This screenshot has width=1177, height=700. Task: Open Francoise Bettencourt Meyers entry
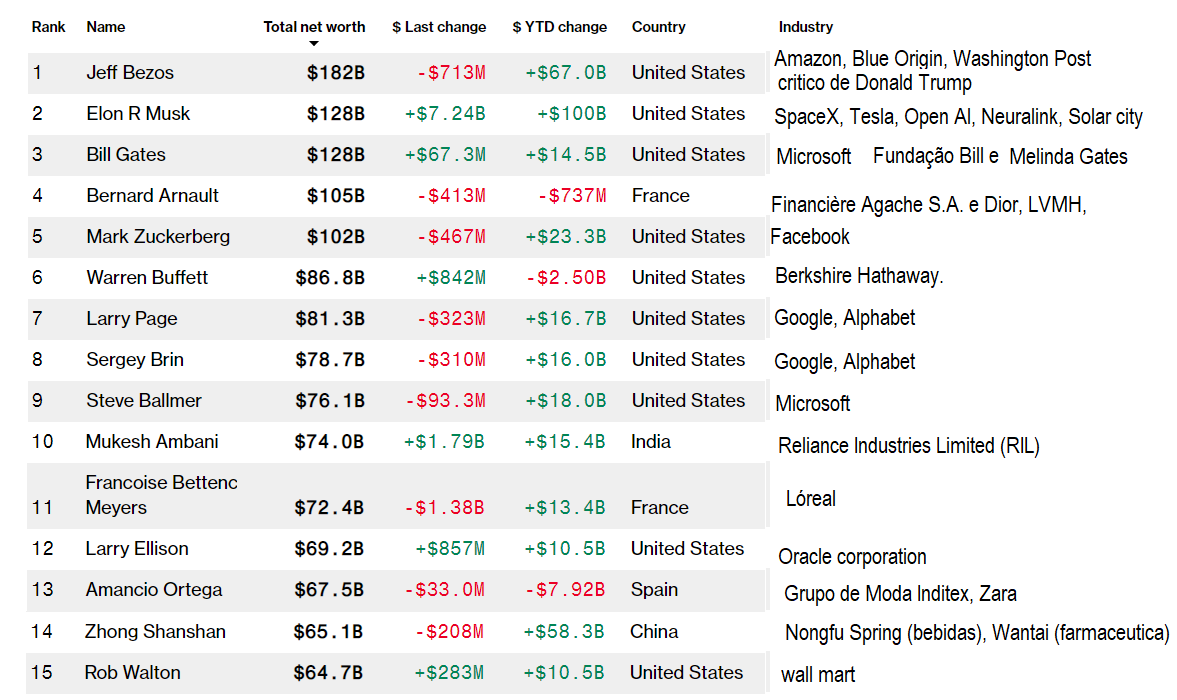click(161, 495)
